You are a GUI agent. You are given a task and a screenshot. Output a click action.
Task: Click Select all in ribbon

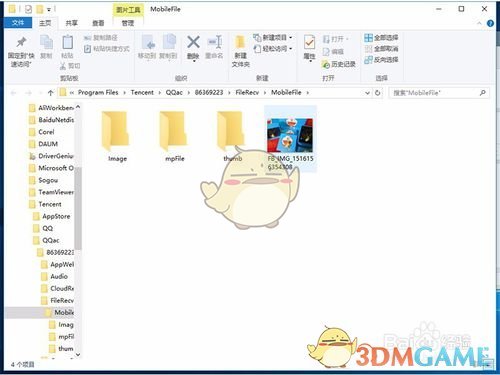tap(381, 38)
